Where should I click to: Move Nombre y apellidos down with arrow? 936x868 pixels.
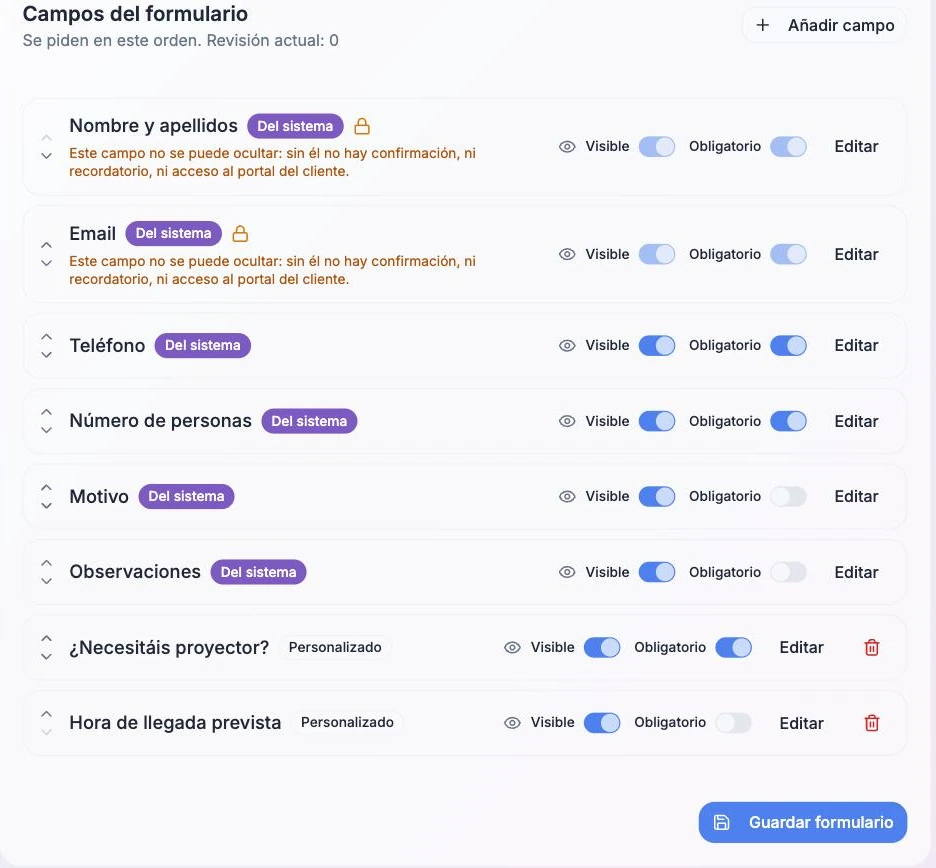46,155
